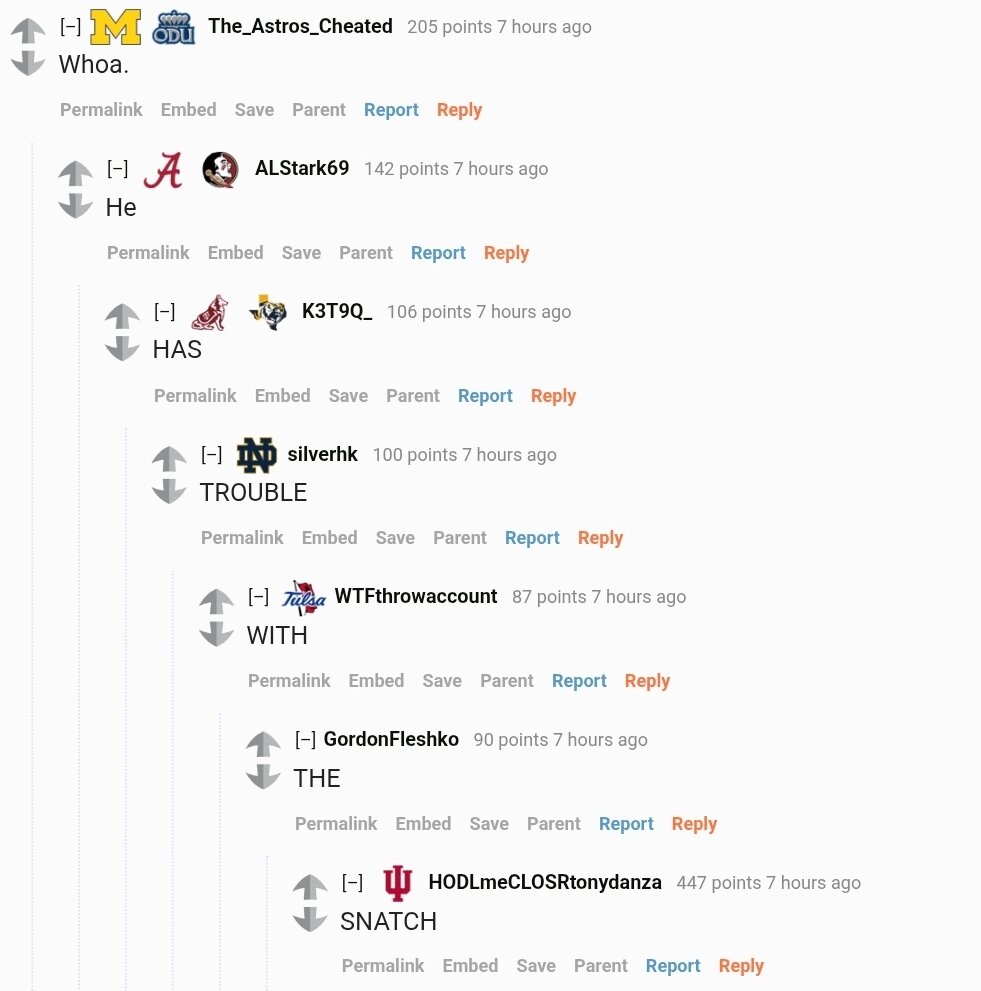Viewport: 981px width, 991px height.
Task: Save silverhk's "TROUBLE" comment
Action: coord(395,538)
